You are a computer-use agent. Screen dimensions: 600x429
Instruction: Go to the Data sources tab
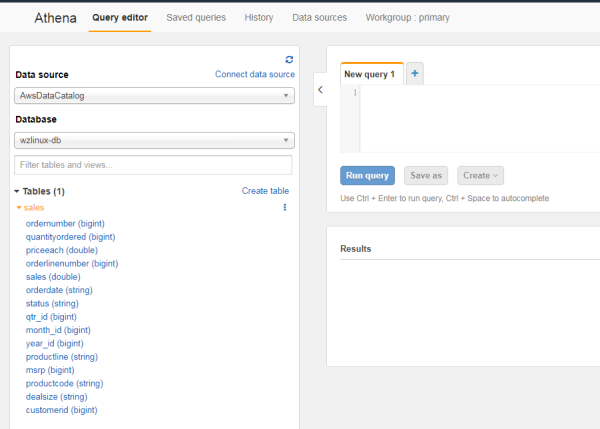pos(319,18)
